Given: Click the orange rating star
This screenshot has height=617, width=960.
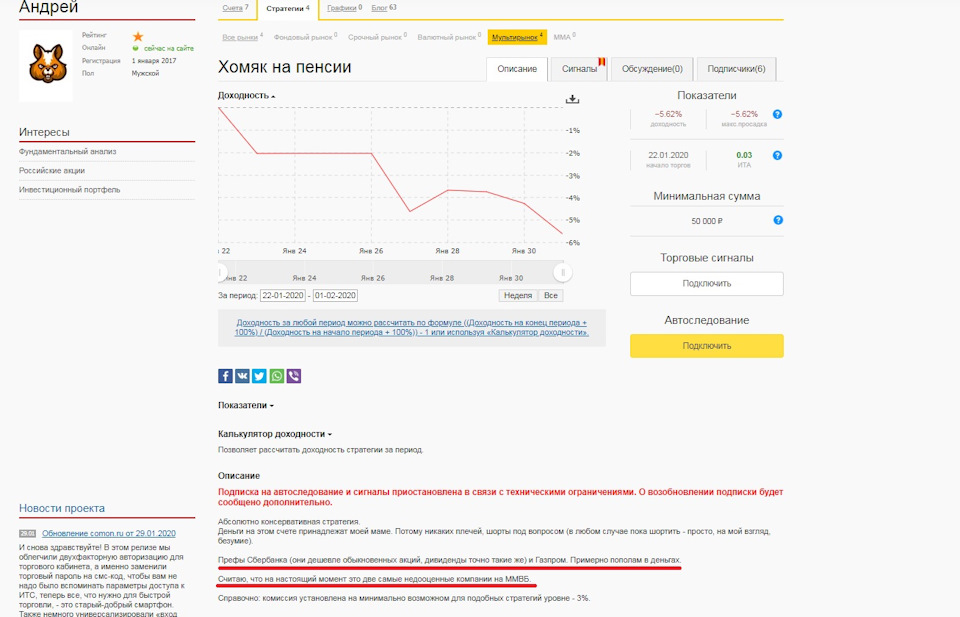Looking at the screenshot, I should coord(138,36).
